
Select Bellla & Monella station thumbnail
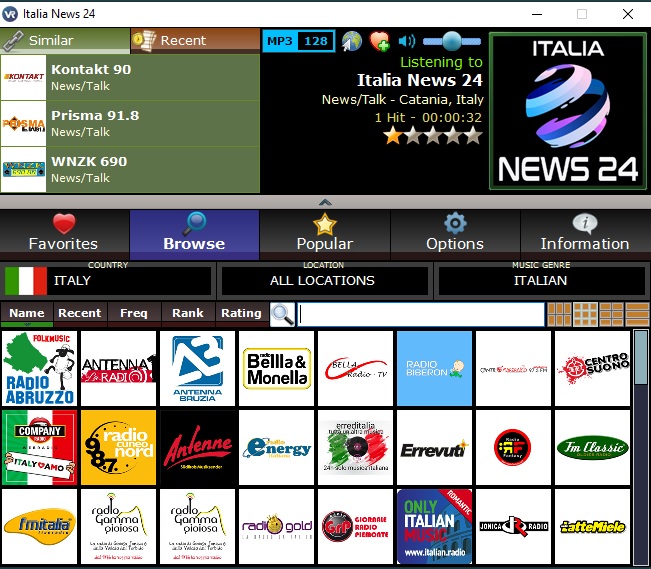pyautogui.click(x=277, y=368)
